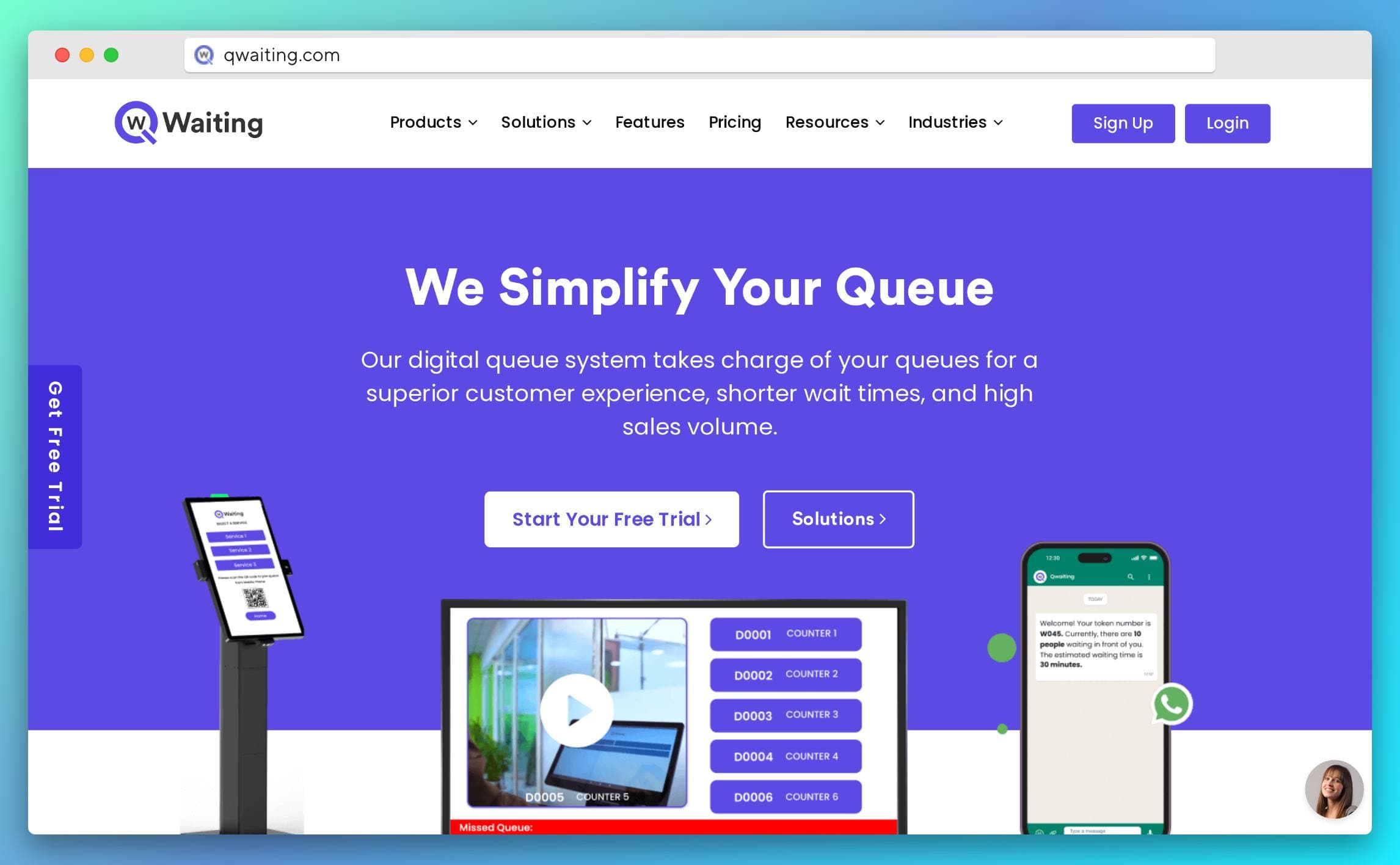Click the Pricing navigation link
The image size is (1400, 865).
click(x=734, y=123)
